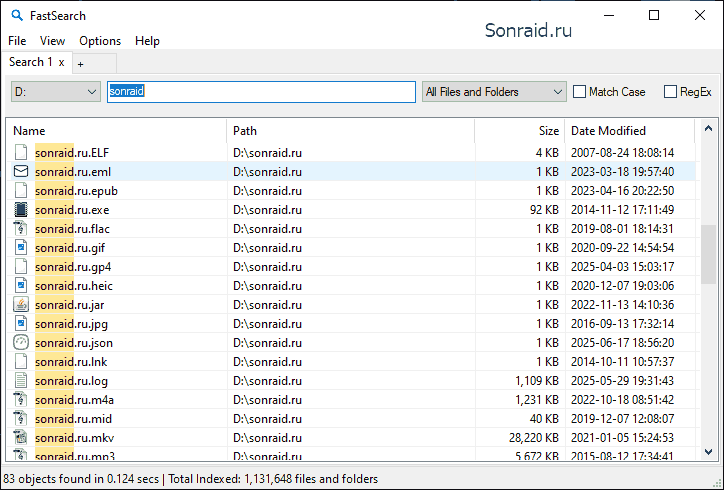Click the image icon of sonraid.ru.jpg
This screenshot has width=724, height=490.
coord(21,323)
